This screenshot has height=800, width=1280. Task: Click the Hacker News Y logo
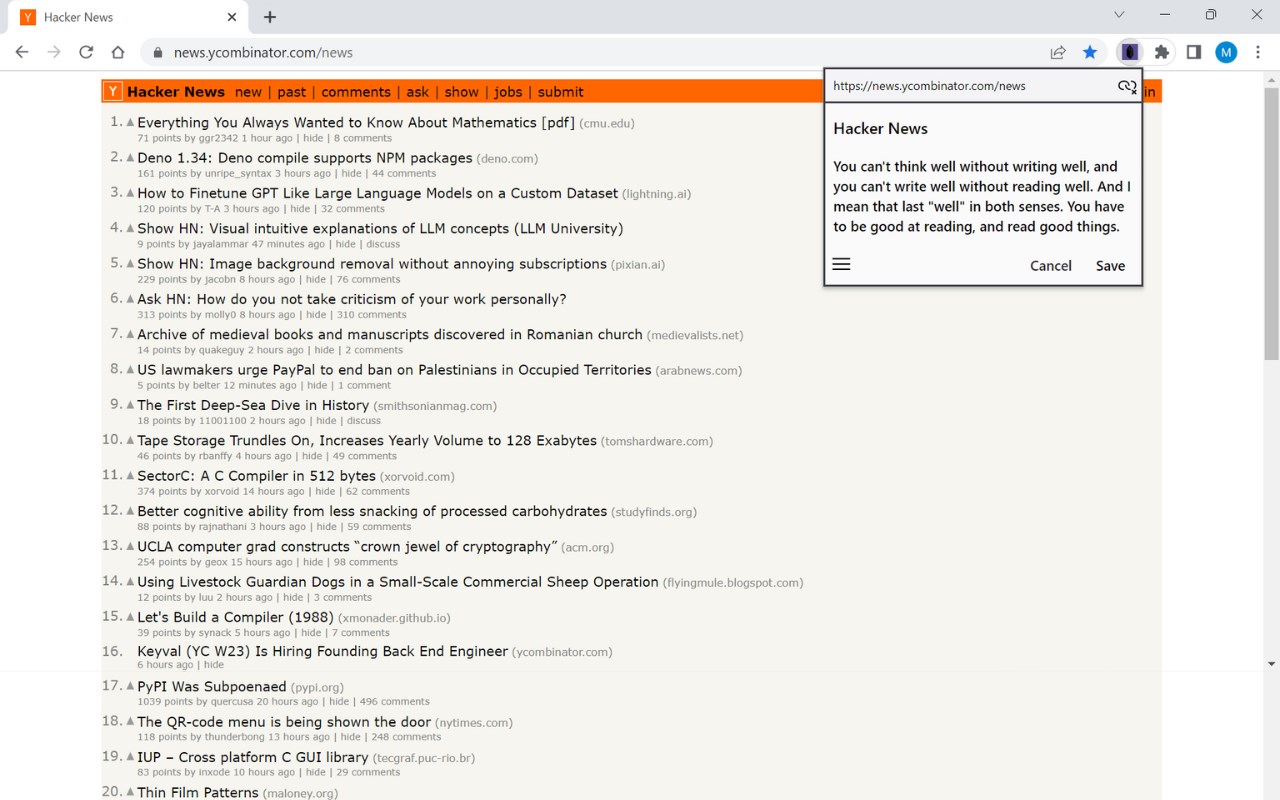coord(113,92)
